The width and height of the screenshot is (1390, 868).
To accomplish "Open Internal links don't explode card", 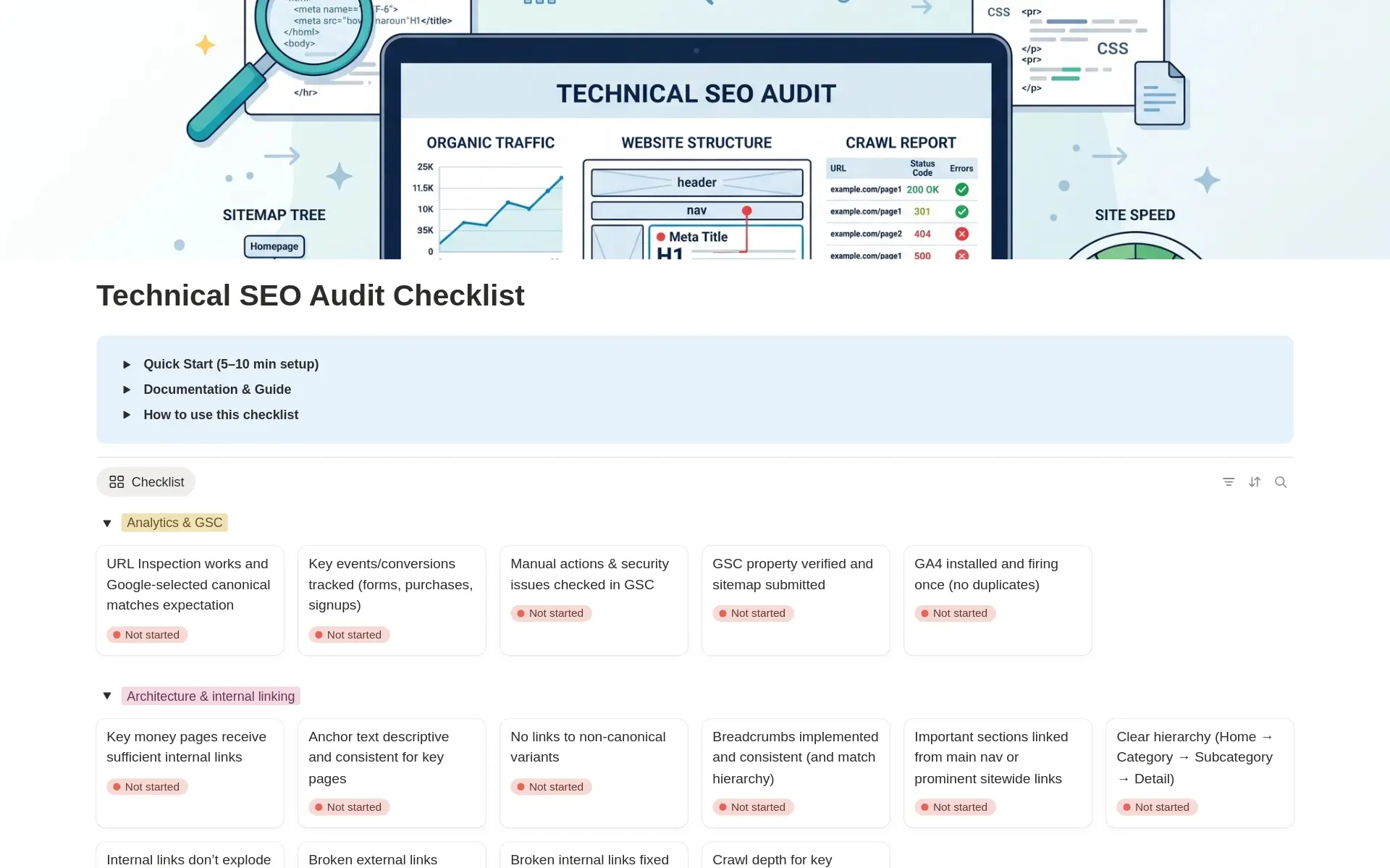I will (x=190, y=855).
